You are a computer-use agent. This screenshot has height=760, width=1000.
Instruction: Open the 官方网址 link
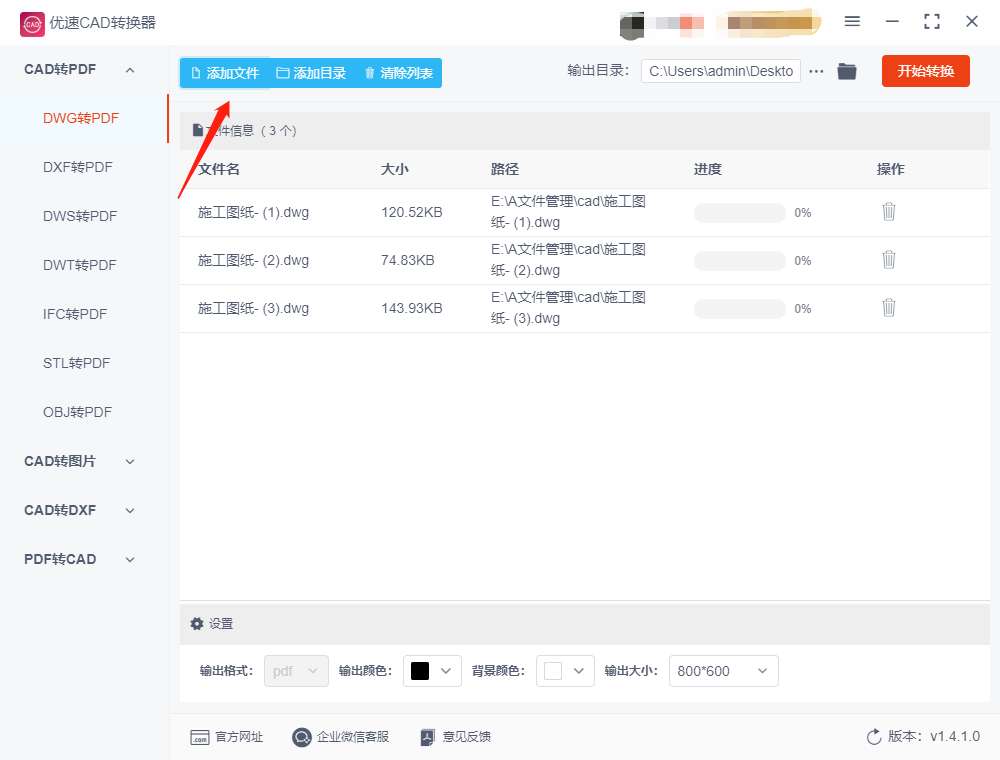point(226,737)
